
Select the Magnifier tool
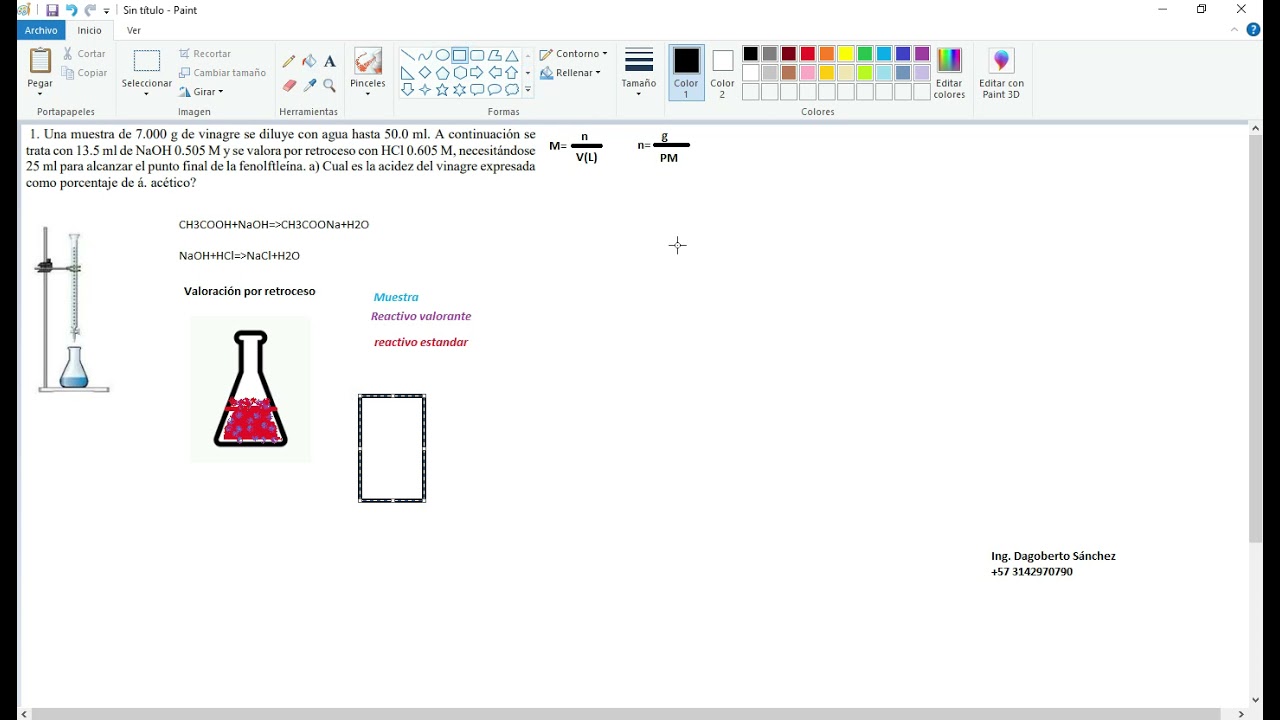coord(329,85)
